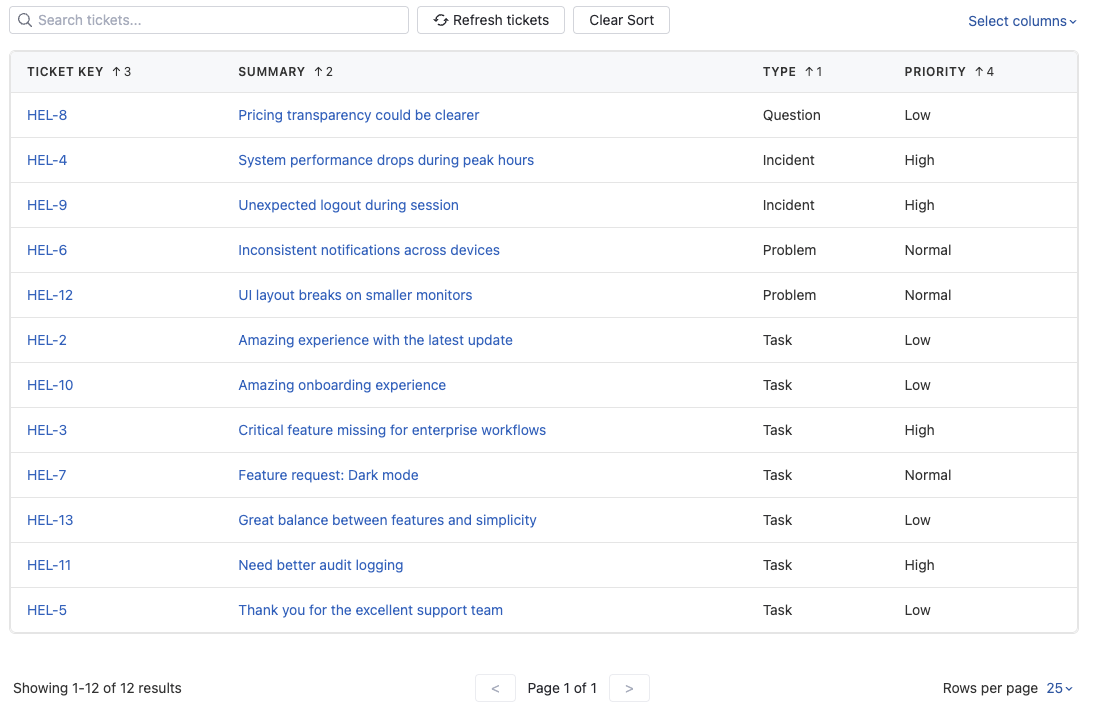Image resolution: width=1099 pixels, height=714 pixels.
Task: Toggle the sort arrow on PRIORITY column
Action: (979, 71)
